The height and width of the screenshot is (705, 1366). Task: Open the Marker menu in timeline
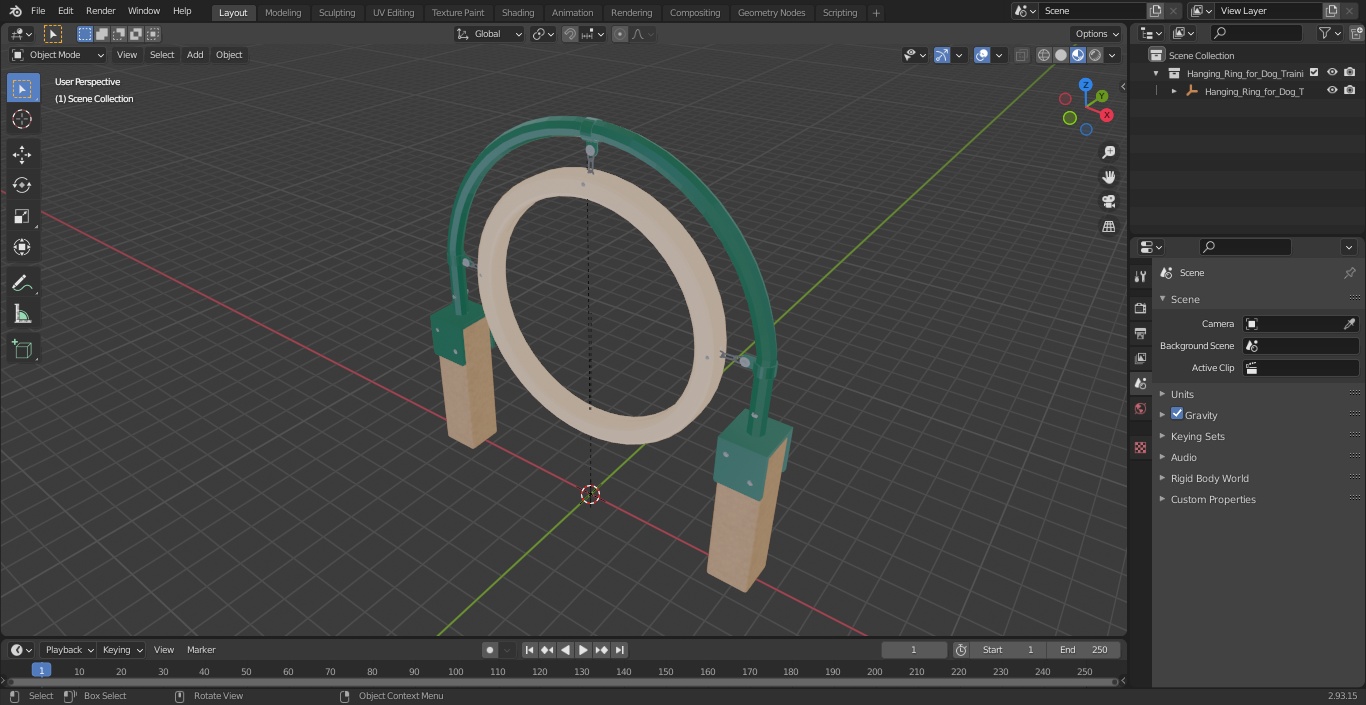[201, 650]
